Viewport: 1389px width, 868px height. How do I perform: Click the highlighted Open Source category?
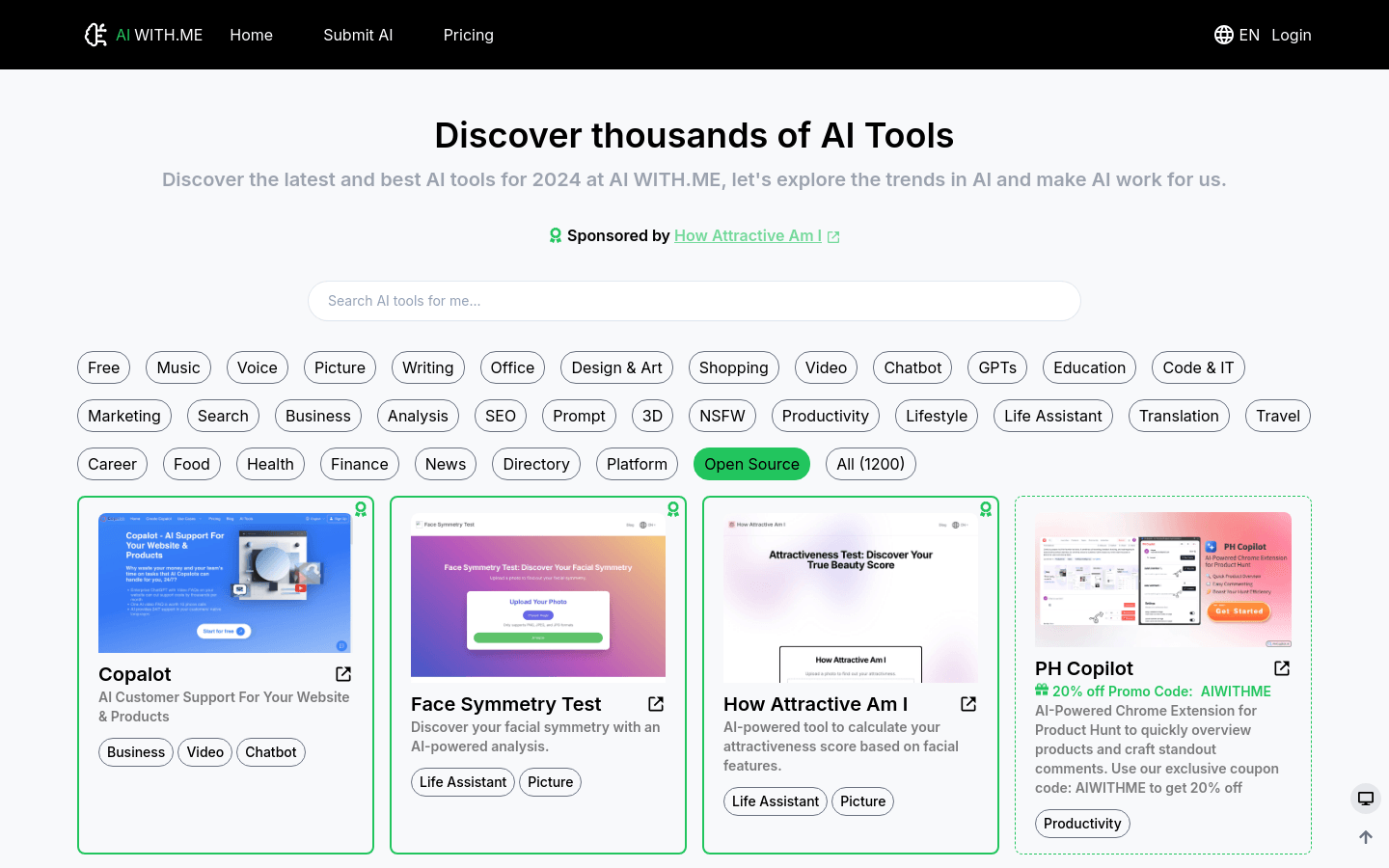tap(751, 464)
